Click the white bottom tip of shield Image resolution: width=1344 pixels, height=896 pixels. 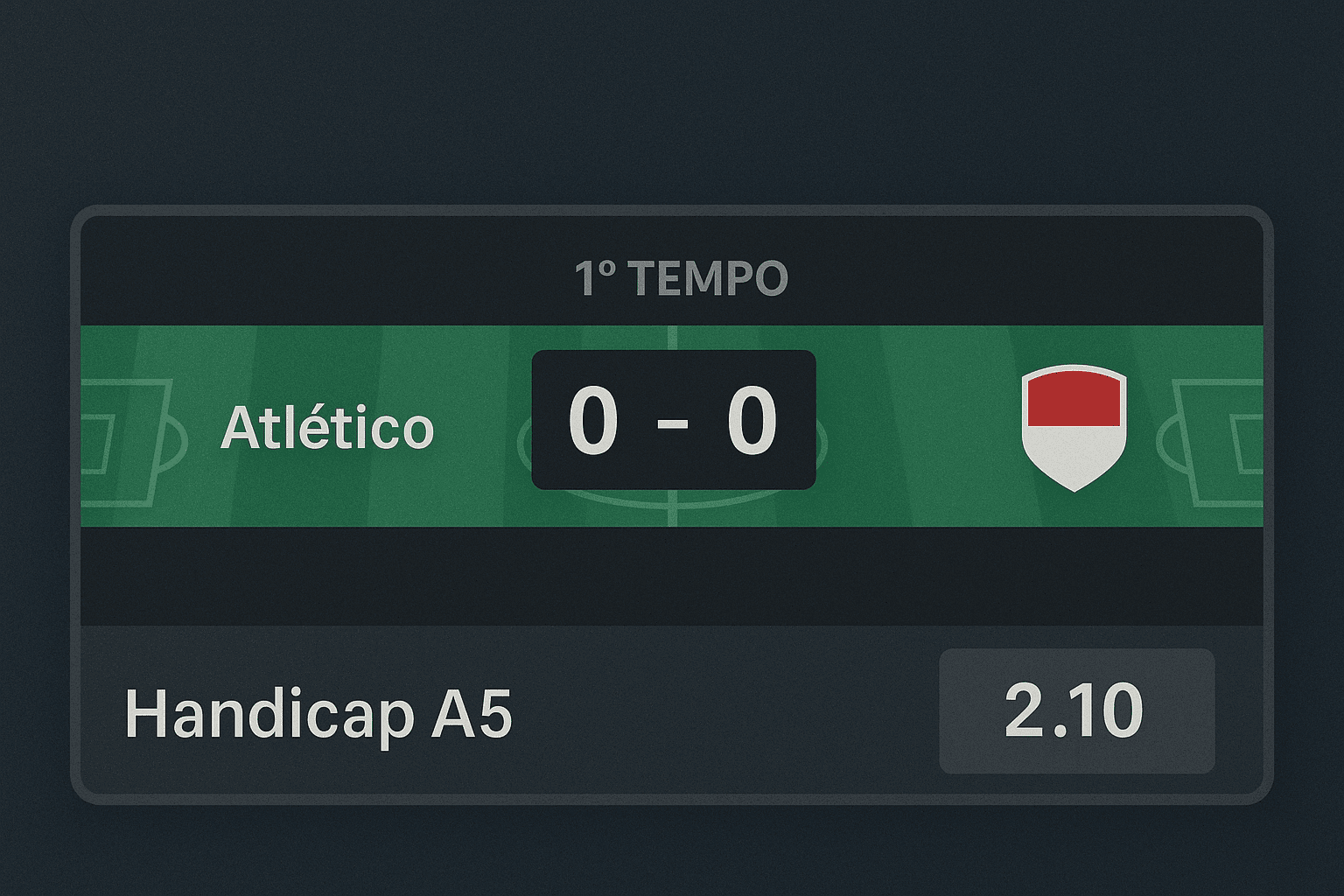[x=1074, y=477]
